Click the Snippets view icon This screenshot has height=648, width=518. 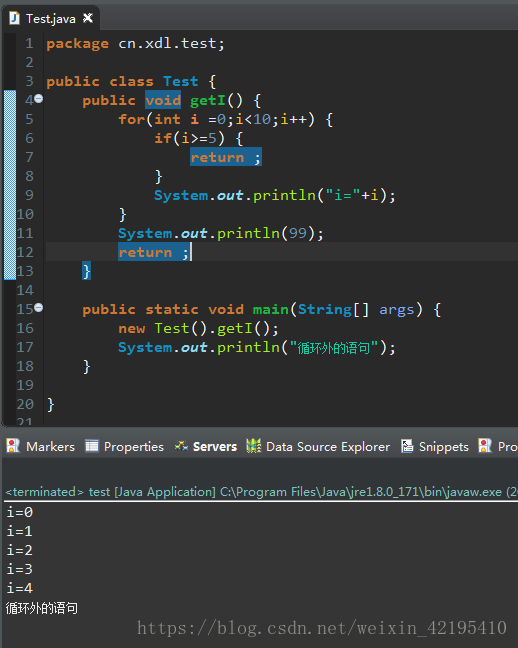point(407,446)
